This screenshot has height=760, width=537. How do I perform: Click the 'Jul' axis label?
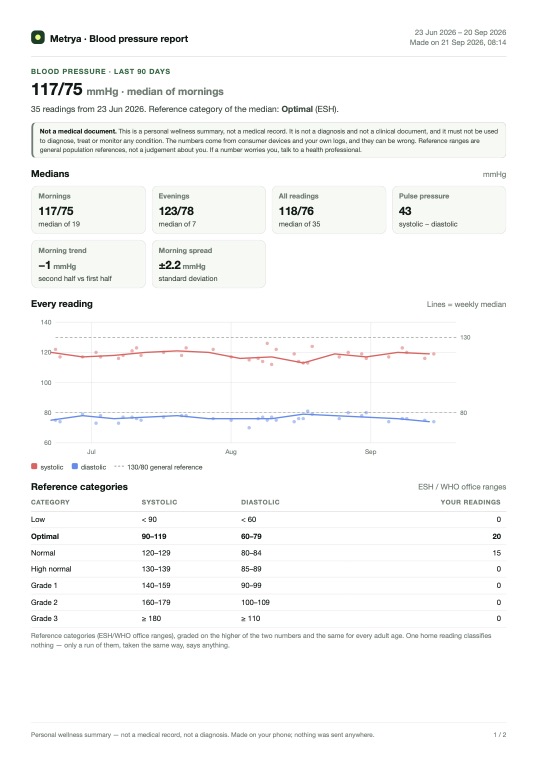91,452
